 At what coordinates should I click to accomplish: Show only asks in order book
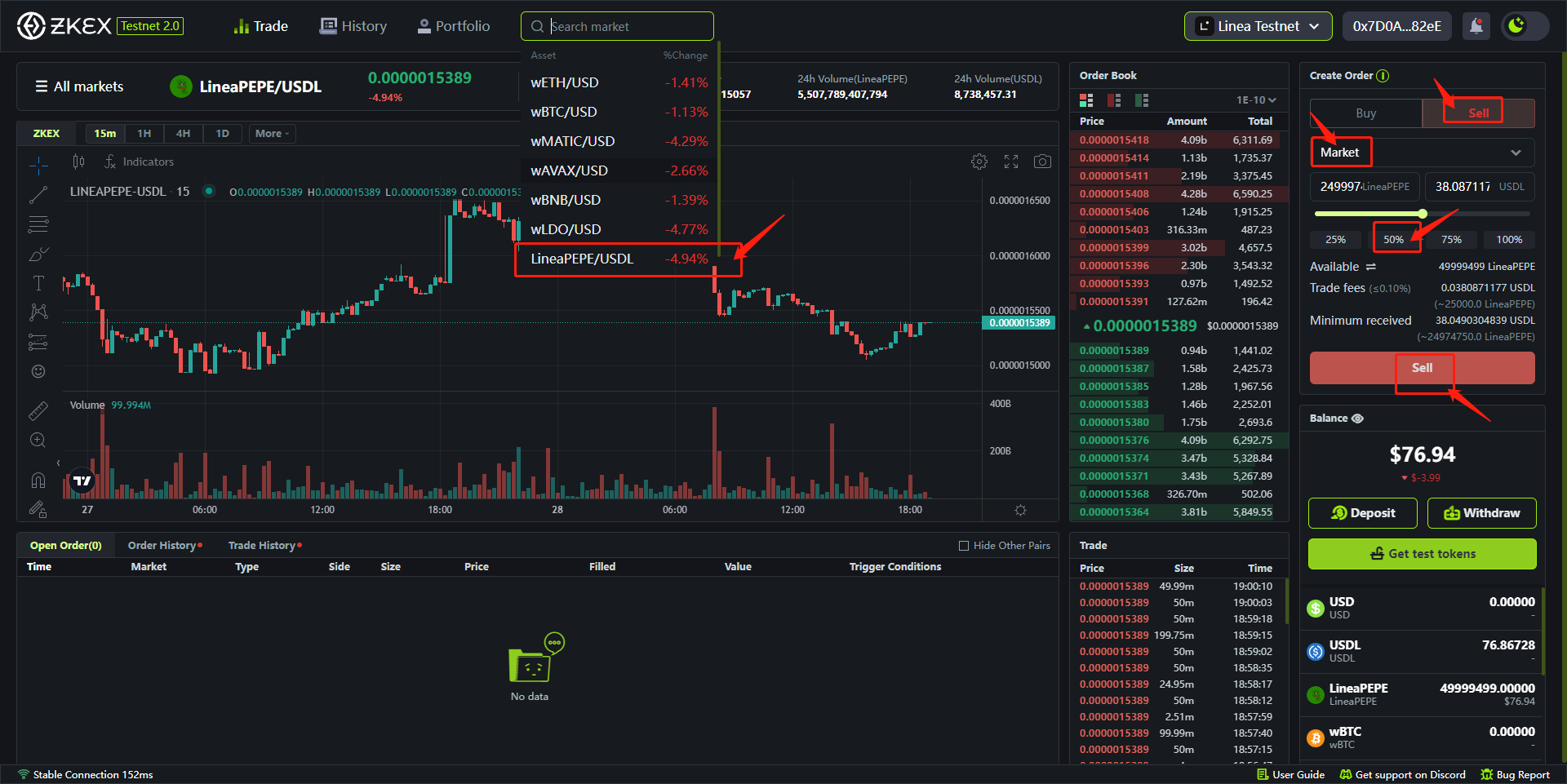(x=1113, y=100)
